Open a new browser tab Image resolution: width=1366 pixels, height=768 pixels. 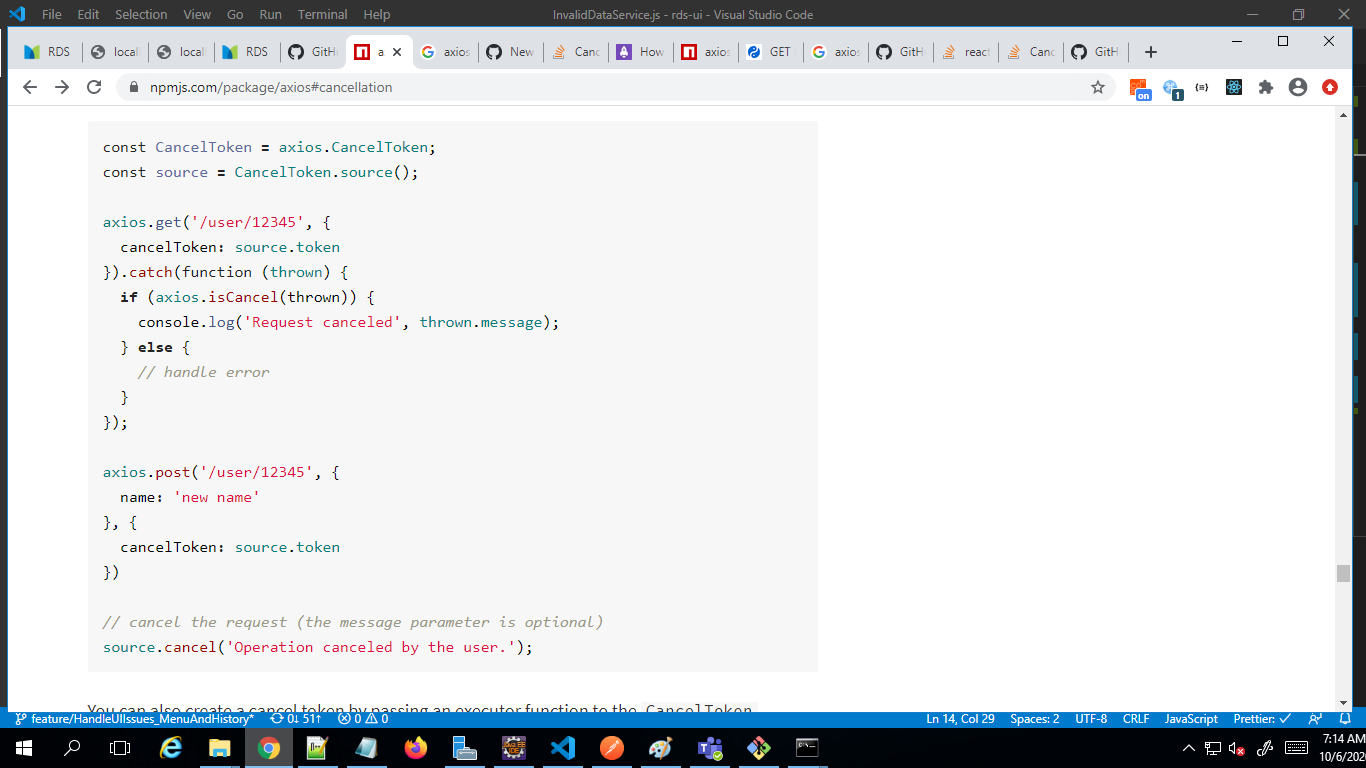coord(1151,51)
